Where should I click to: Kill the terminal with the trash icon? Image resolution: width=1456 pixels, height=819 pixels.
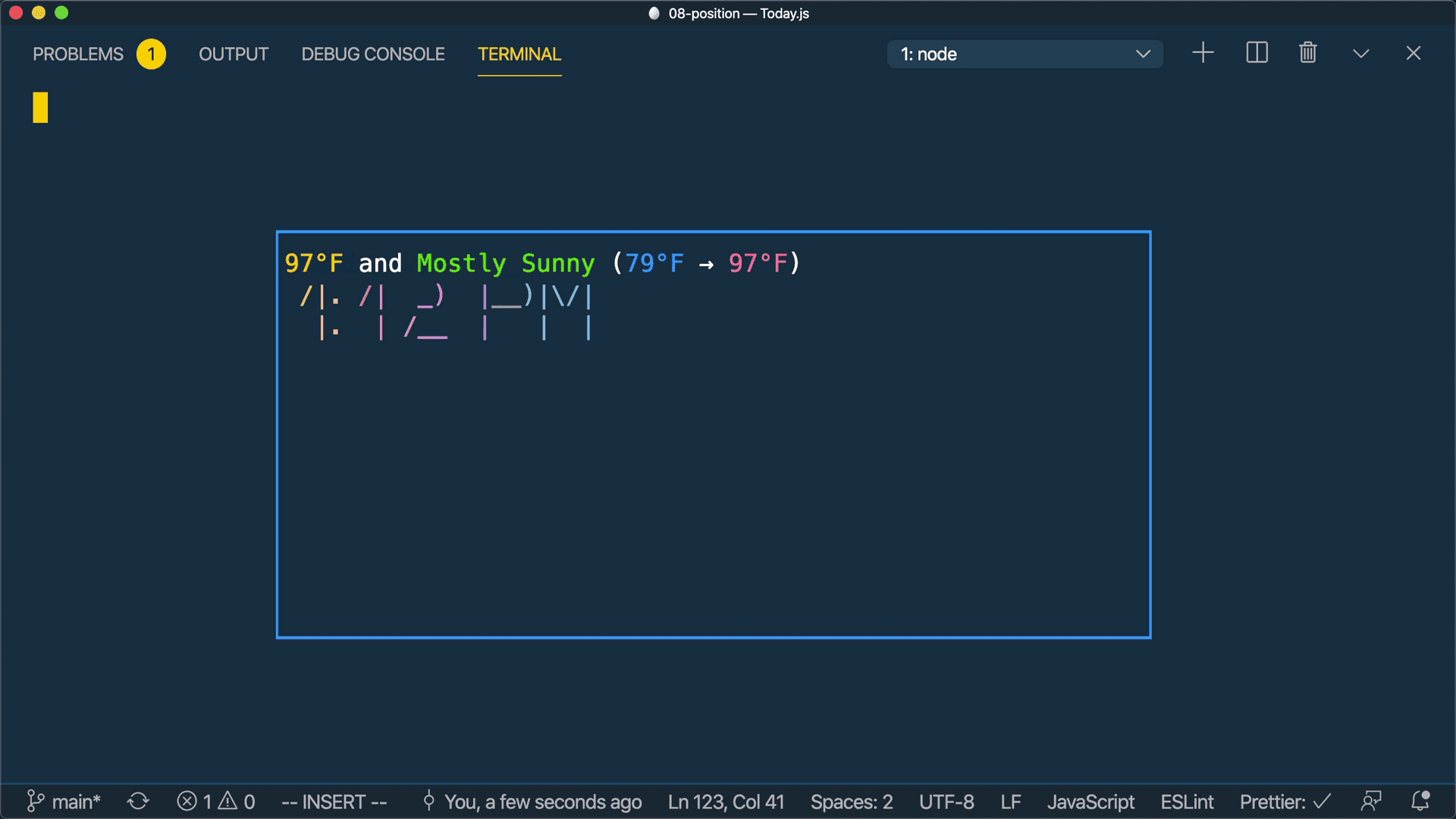point(1307,53)
